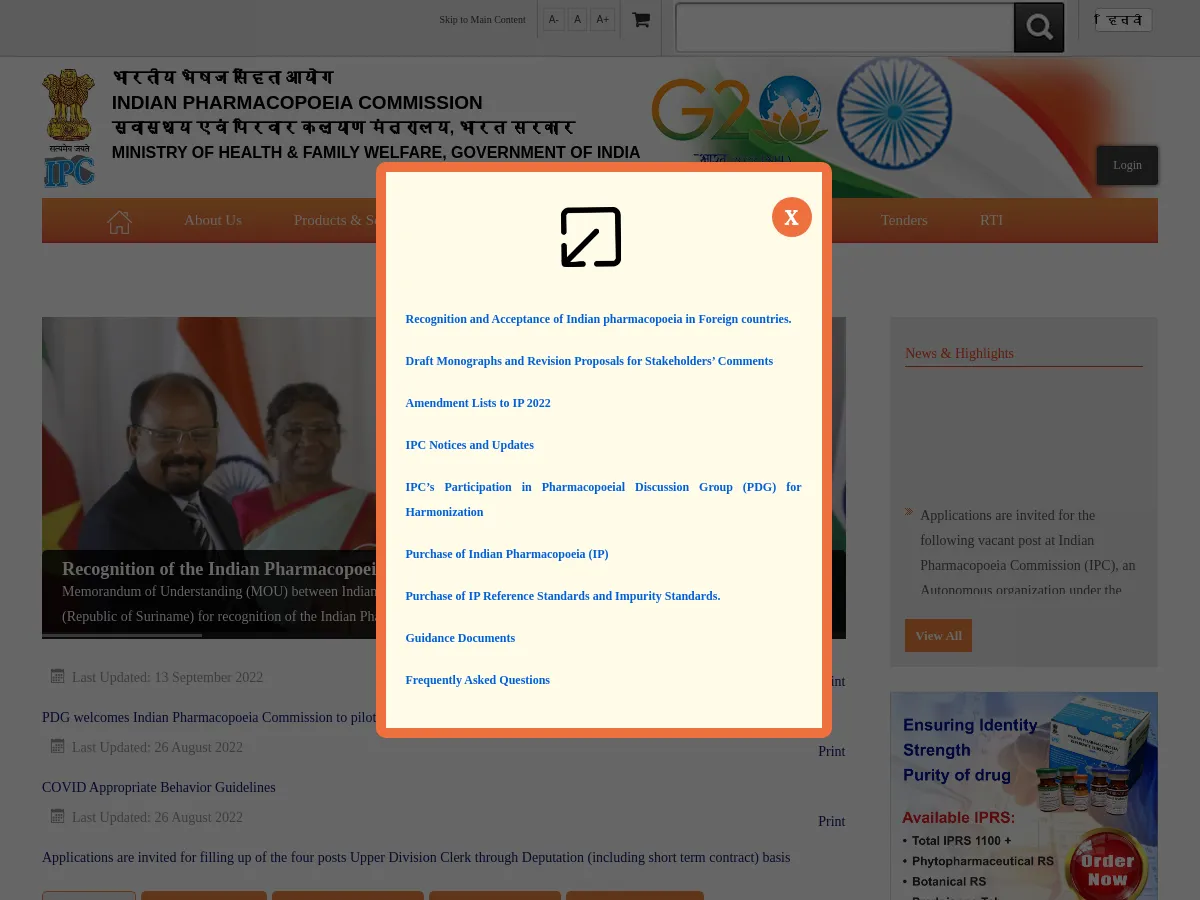
Task: Reset font size with the A button
Action: coord(577,19)
